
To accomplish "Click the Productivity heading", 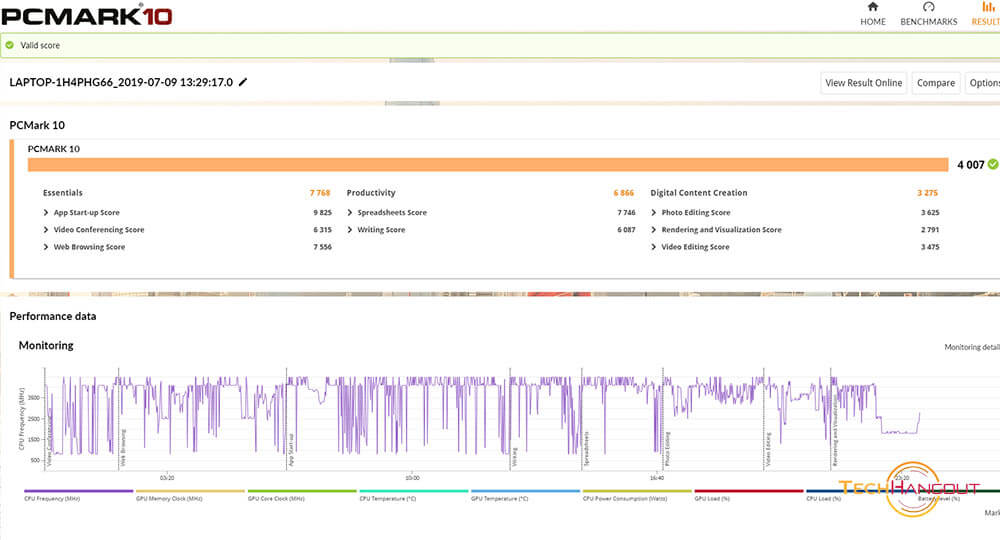I will [x=371, y=193].
